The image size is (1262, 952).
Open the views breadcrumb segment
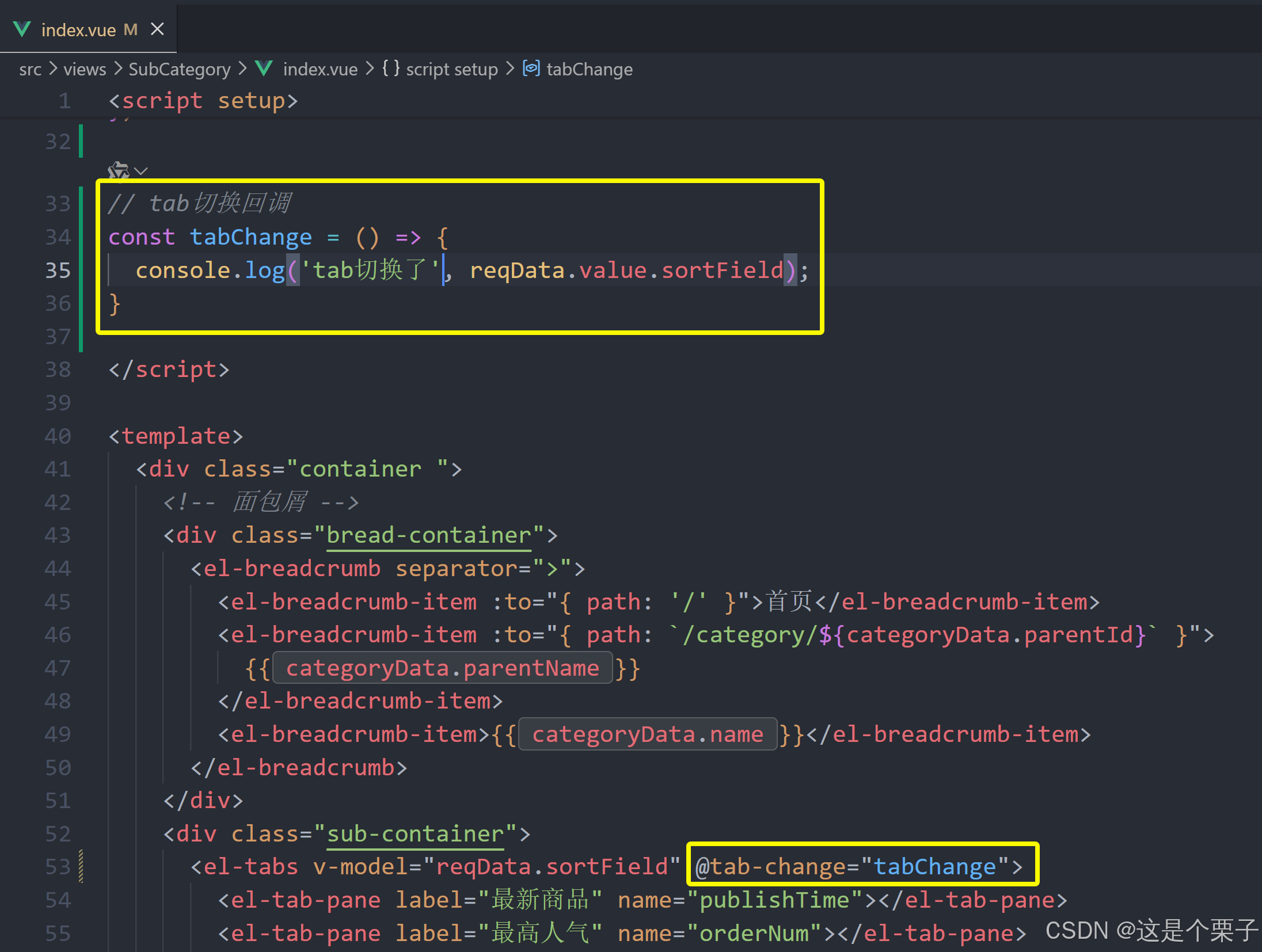(x=85, y=70)
